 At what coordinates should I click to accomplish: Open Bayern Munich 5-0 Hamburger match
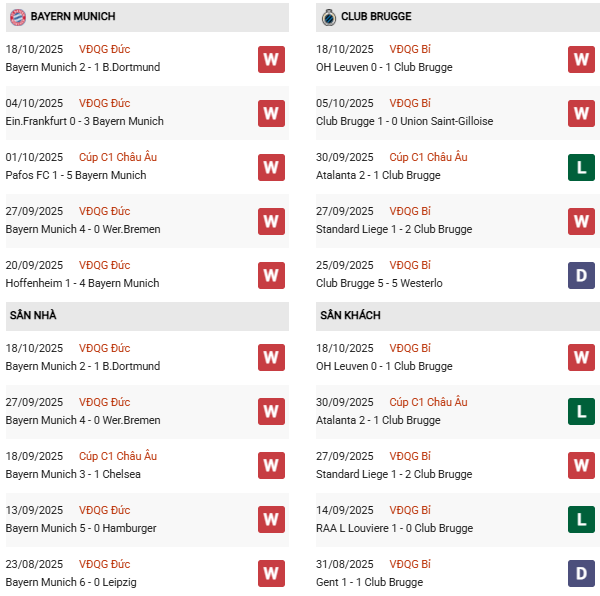(x=81, y=528)
